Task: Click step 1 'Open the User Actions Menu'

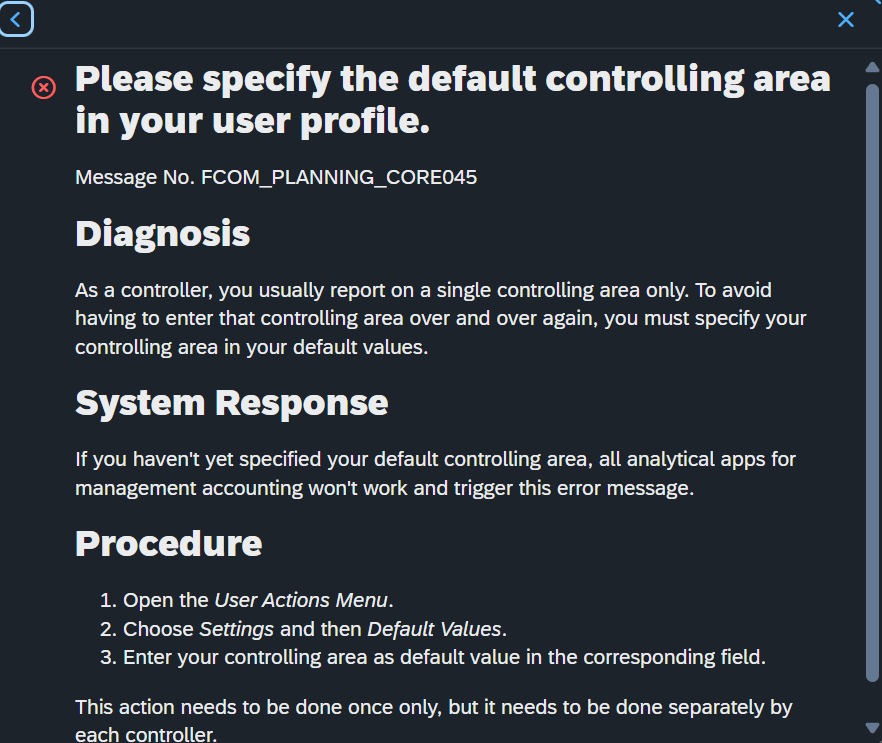Action: click(x=246, y=600)
